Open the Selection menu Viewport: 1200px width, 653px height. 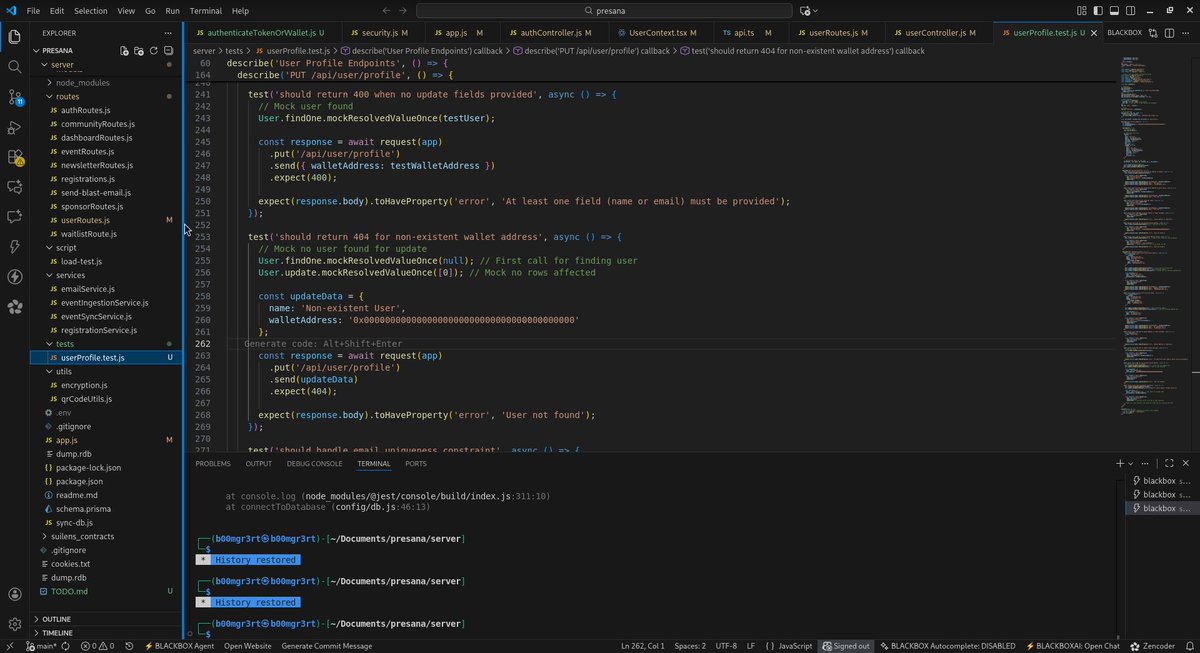click(x=91, y=10)
